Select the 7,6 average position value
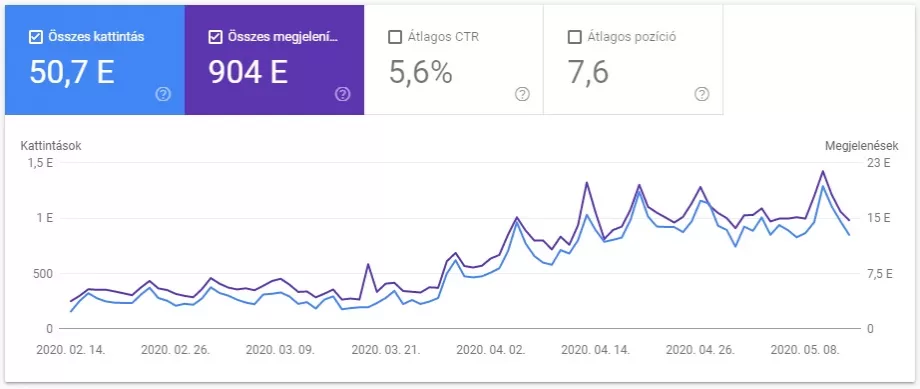920x389 pixels. click(588, 72)
